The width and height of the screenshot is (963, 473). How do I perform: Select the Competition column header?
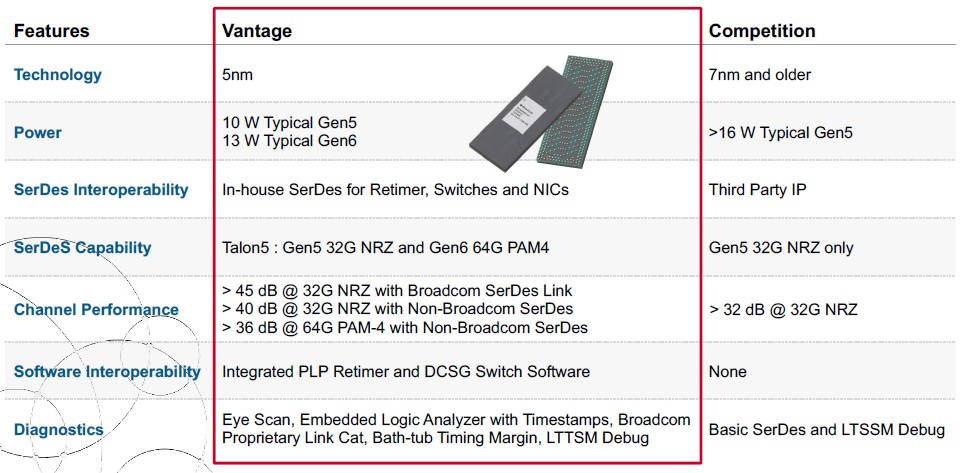762,31
